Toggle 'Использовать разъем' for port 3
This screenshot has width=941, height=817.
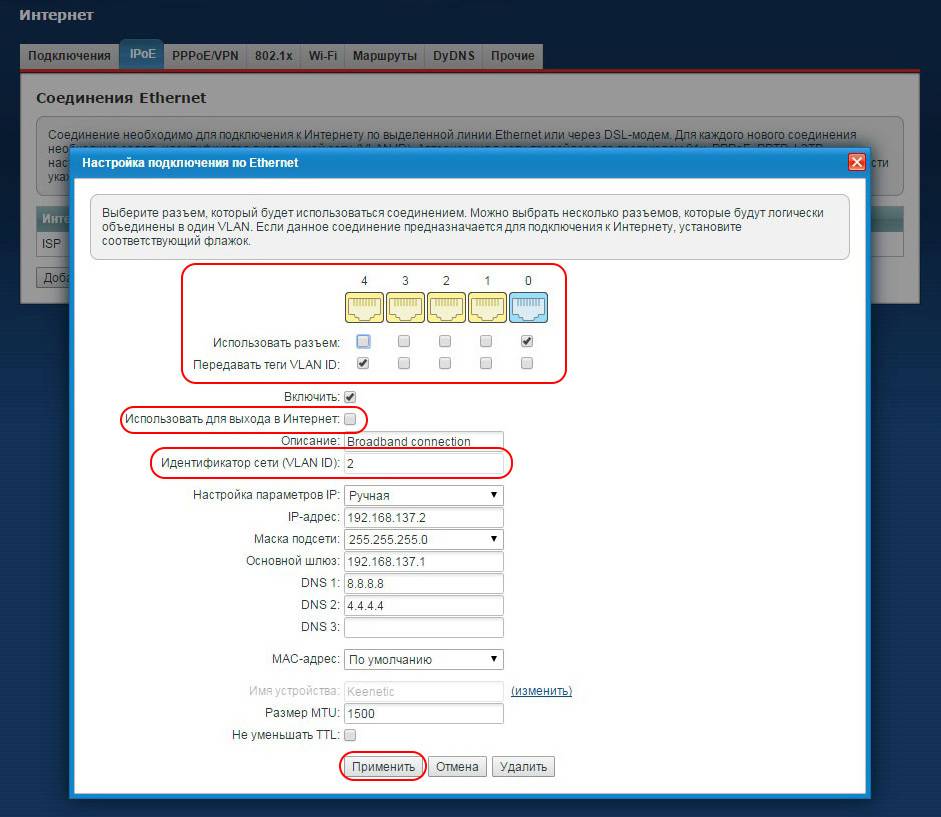[404, 342]
